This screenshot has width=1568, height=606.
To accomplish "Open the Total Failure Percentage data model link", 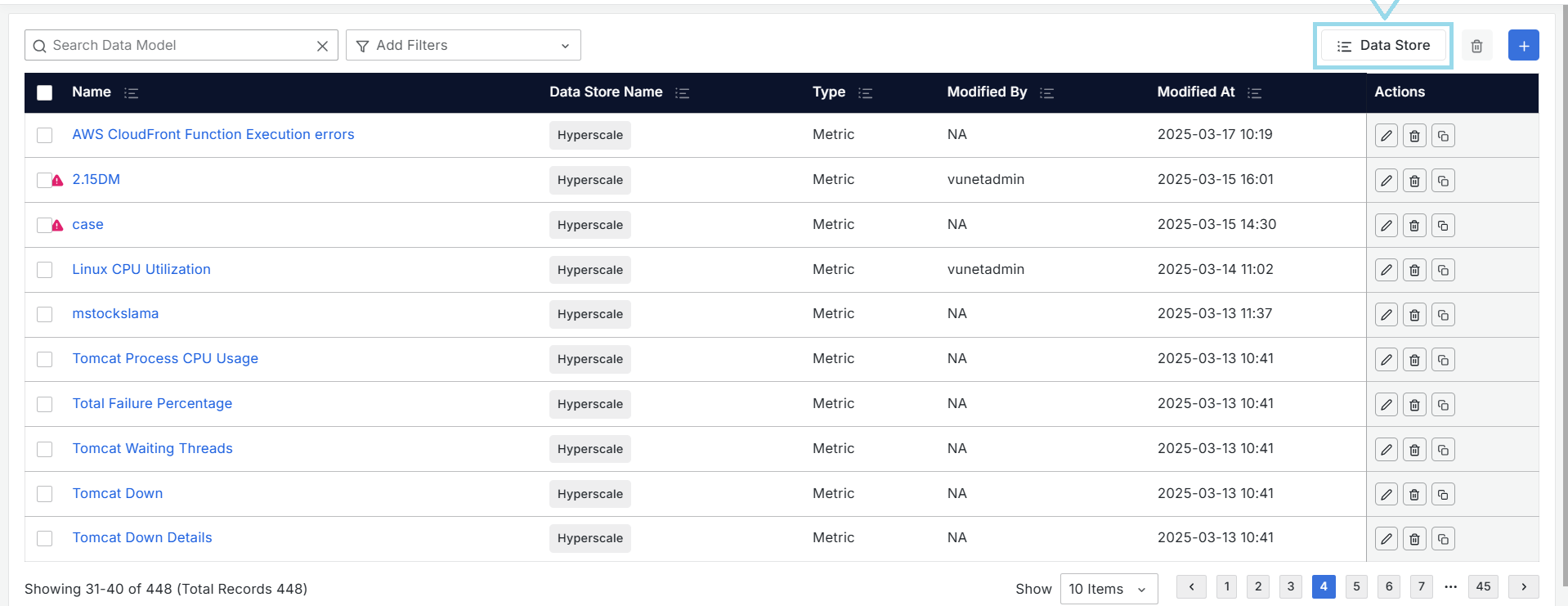I will [152, 403].
